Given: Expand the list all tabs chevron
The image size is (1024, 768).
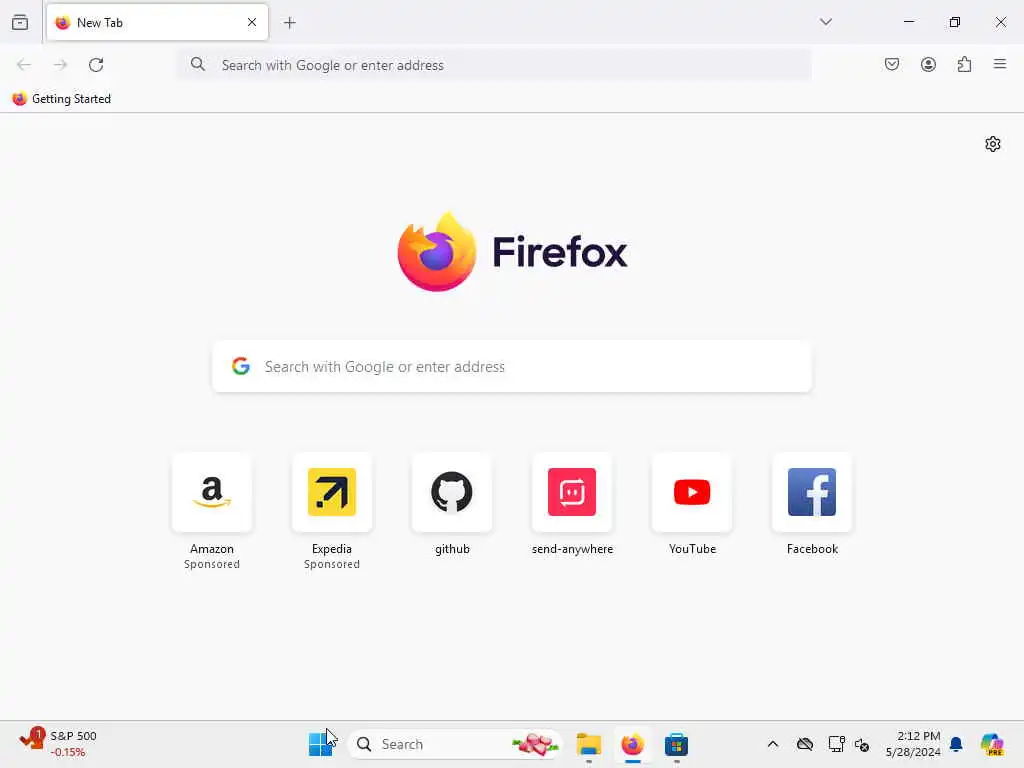Looking at the screenshot, I should (826, 22).
